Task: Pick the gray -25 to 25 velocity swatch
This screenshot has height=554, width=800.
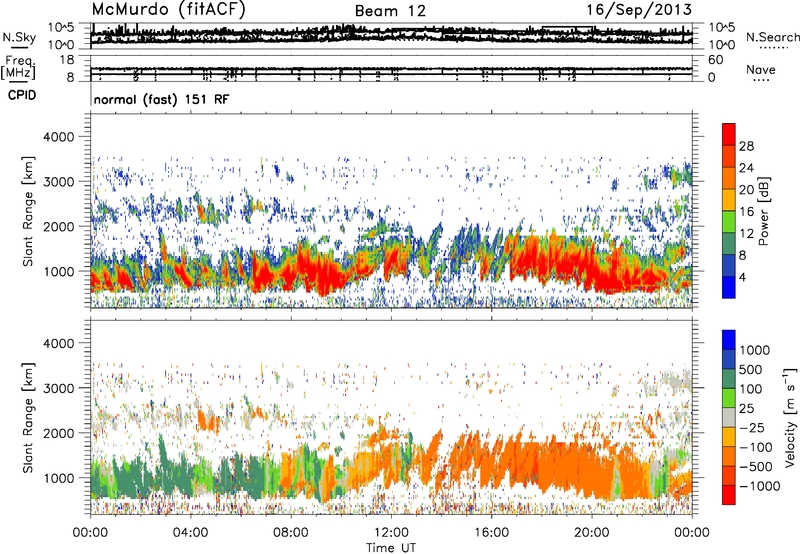Action: (729, 417)
